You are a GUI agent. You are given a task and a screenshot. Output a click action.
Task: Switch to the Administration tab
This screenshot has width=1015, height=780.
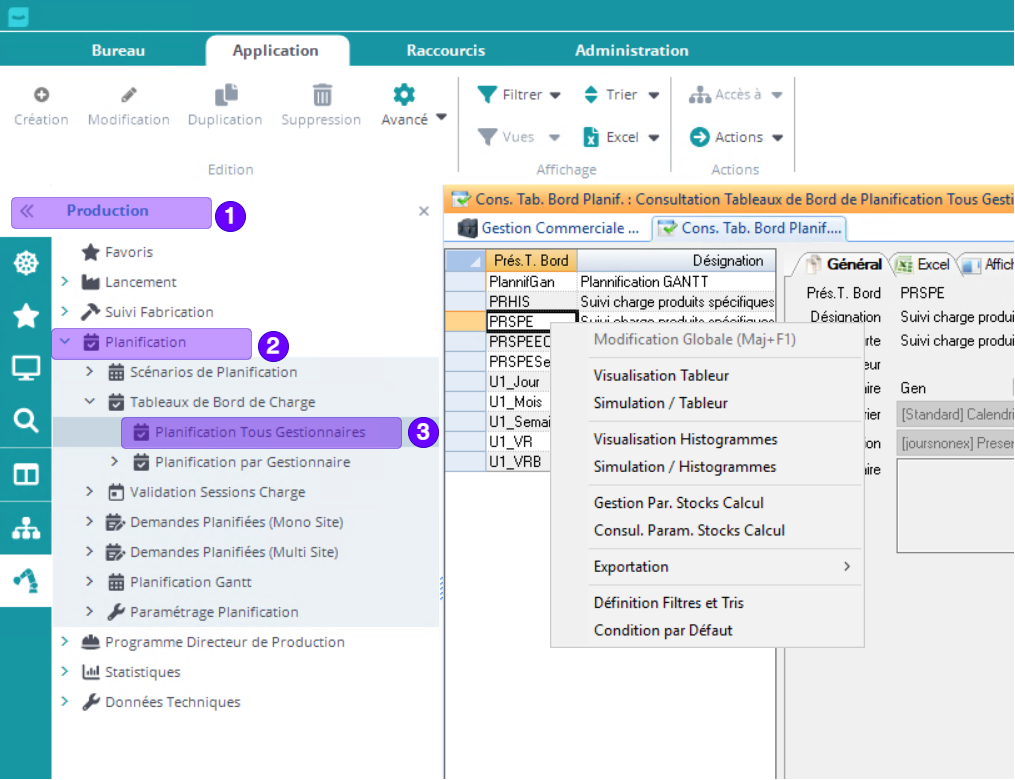point(631,50)
